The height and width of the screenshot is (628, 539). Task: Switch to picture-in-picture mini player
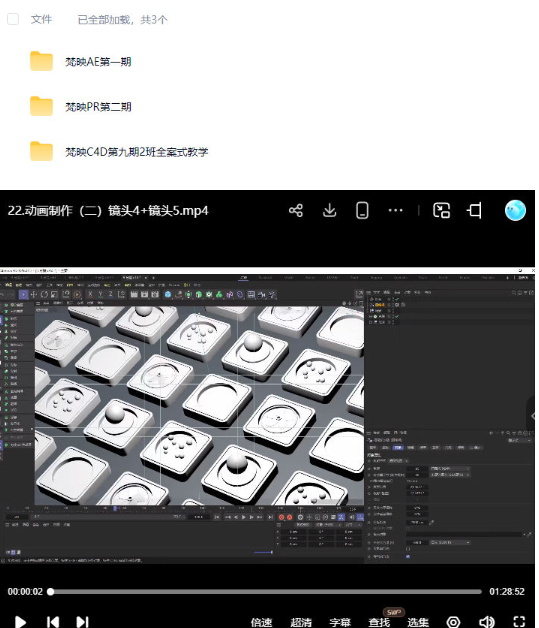click(441, 210)
